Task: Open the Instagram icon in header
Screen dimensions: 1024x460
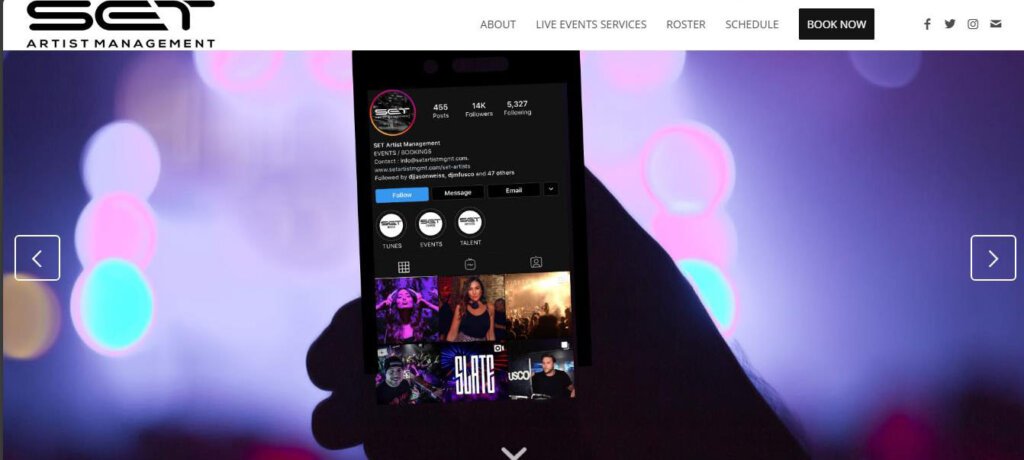Action: [x=972, y=24]
